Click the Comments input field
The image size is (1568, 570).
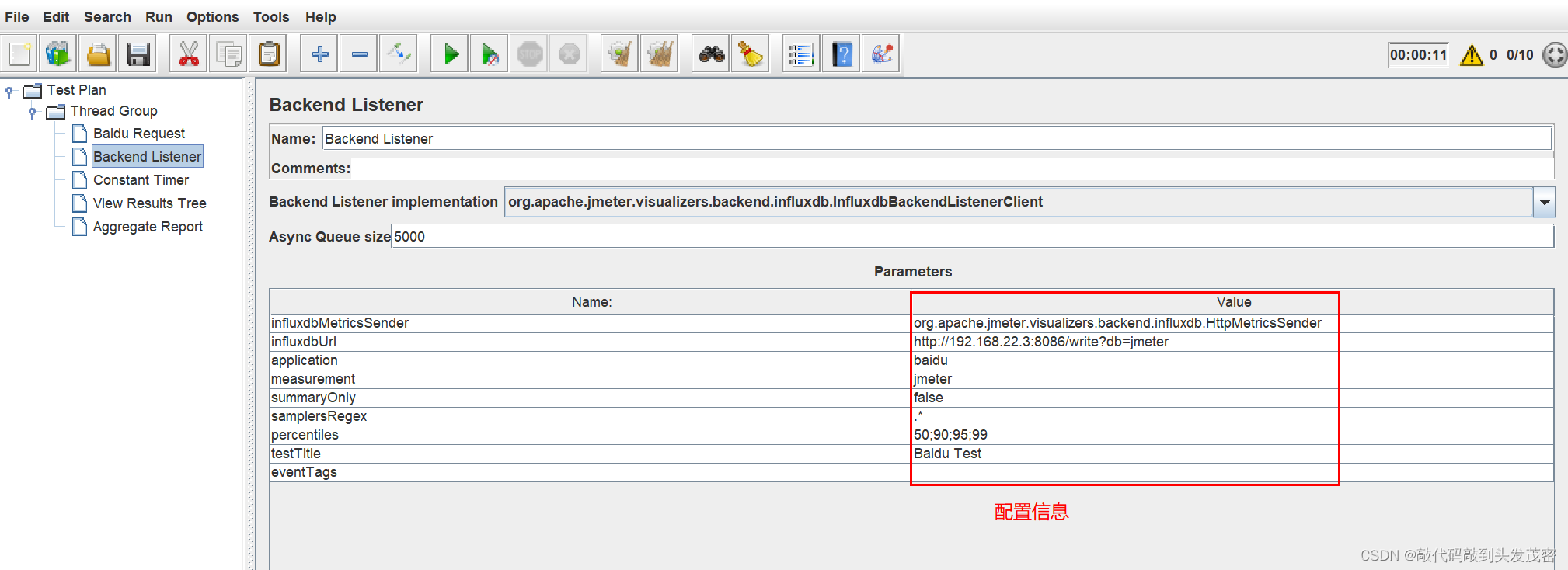953,169
